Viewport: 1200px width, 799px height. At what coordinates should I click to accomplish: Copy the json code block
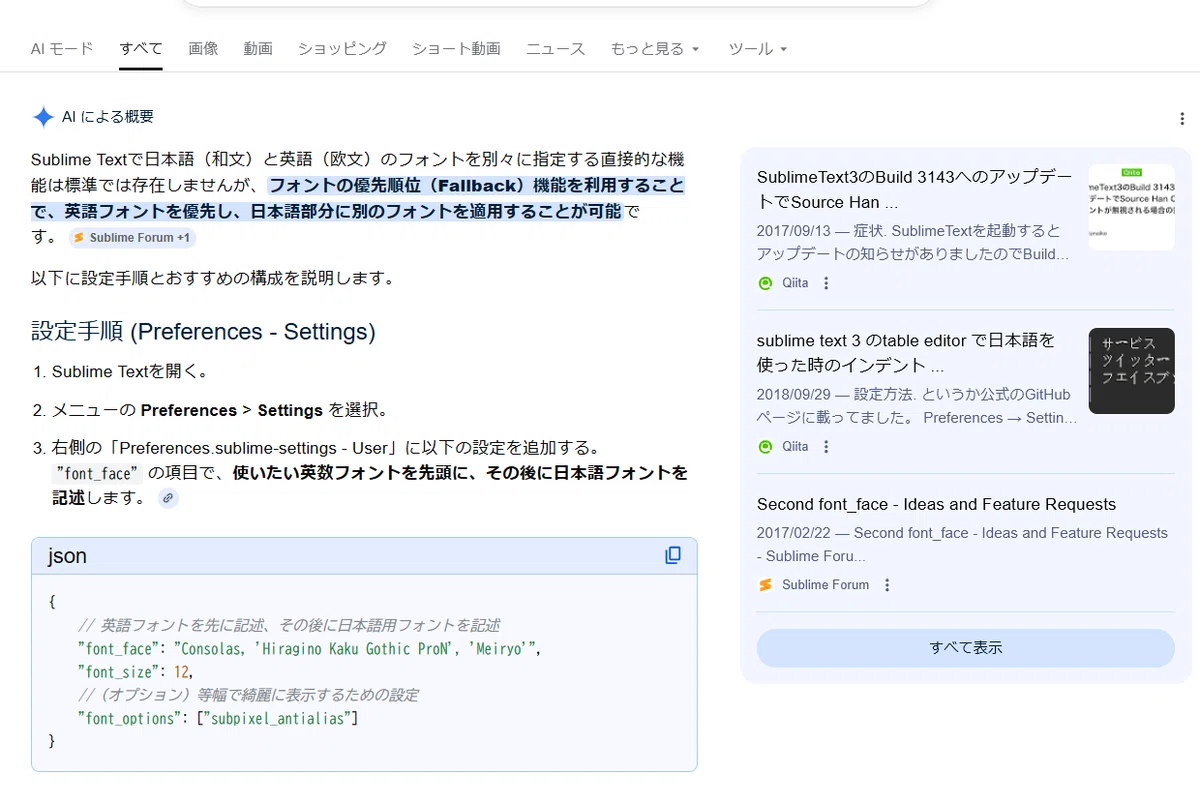673,555
